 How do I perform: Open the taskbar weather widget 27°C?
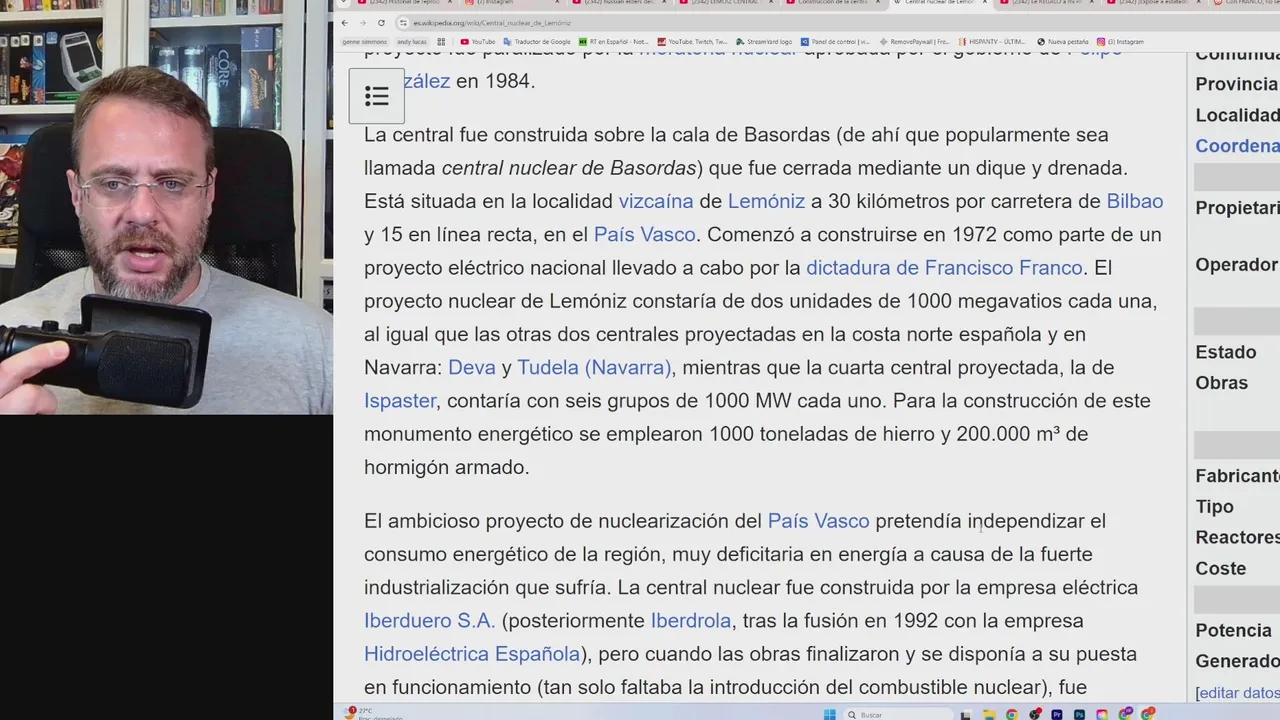click(372, 713)
